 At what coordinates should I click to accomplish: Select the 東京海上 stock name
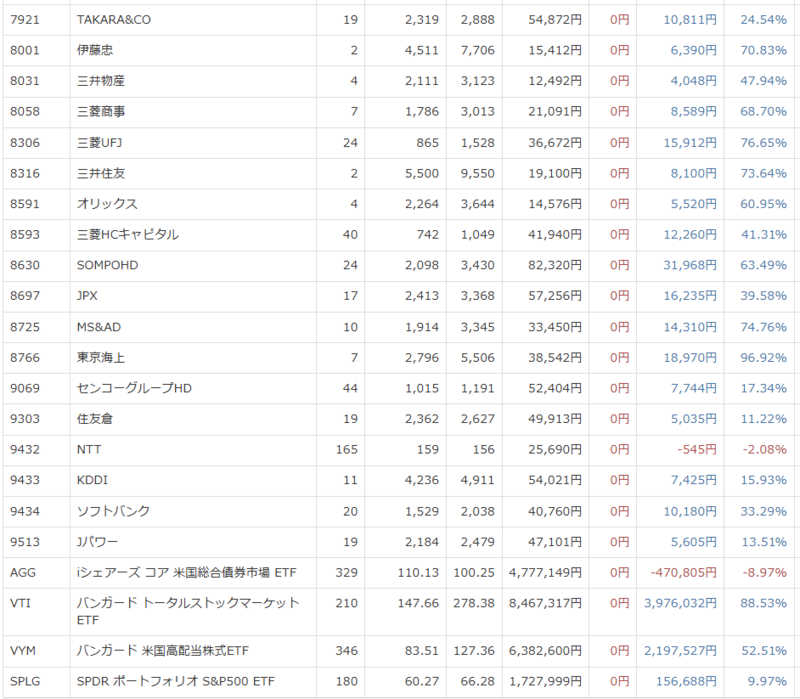[101, 358]
